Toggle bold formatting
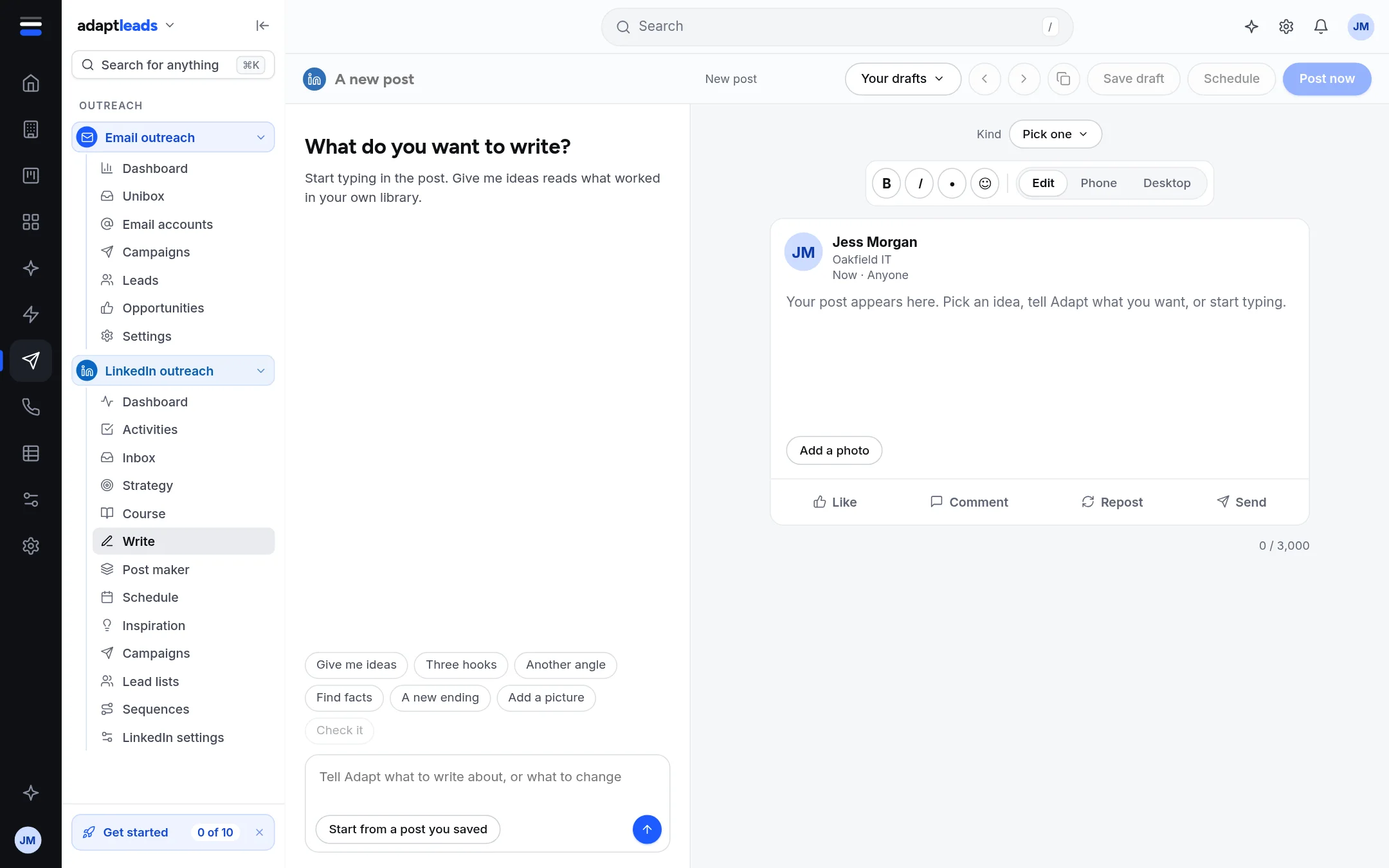This screenshot has height=868, width=1389. [x=886, y=184]
